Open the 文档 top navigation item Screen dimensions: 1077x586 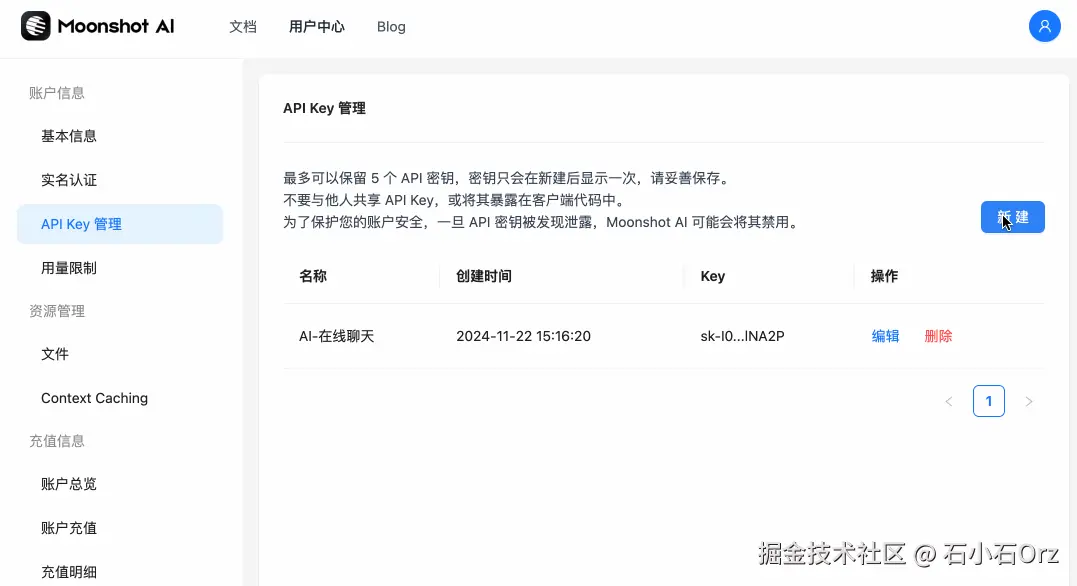(242, 27)
